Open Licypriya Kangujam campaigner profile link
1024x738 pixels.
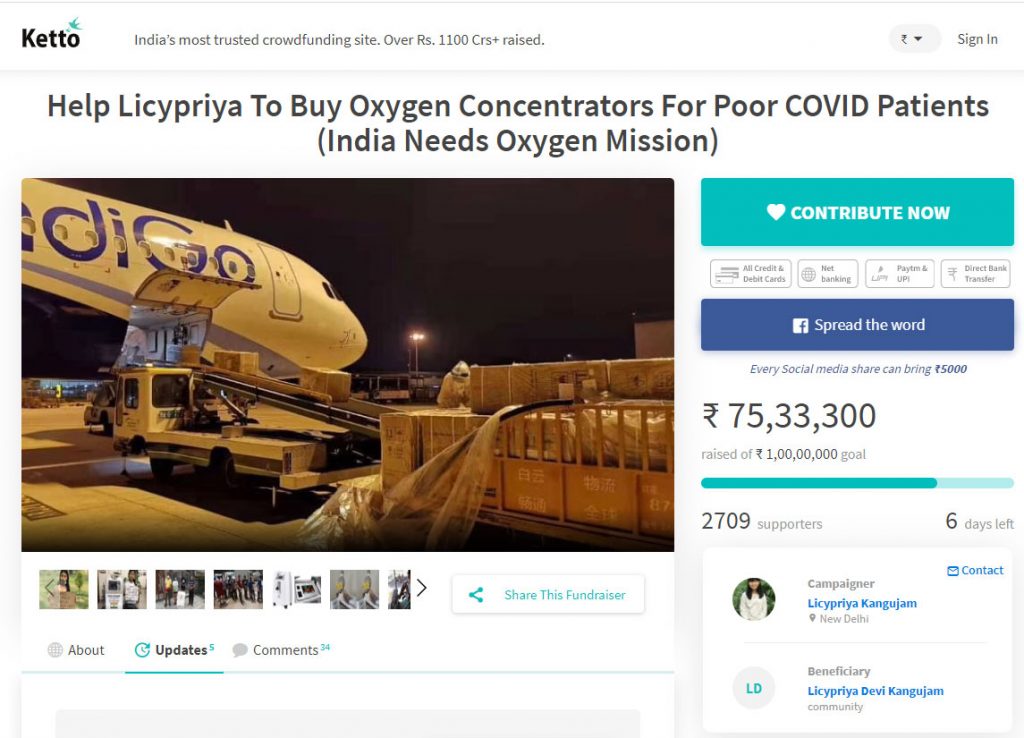click(861, 603)
